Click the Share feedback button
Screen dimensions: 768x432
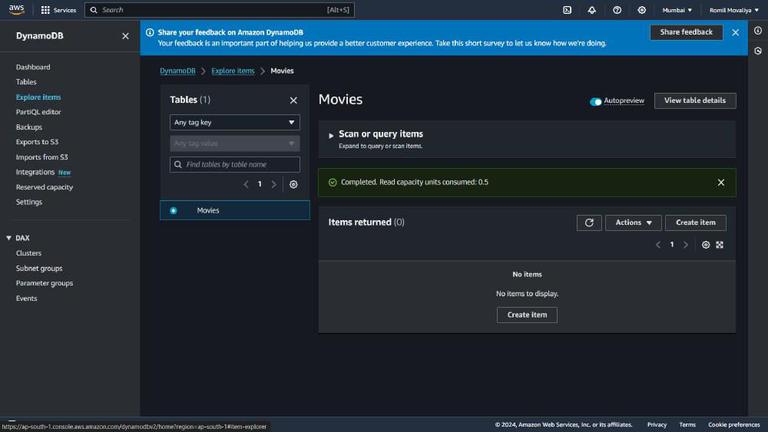(686, 32)
